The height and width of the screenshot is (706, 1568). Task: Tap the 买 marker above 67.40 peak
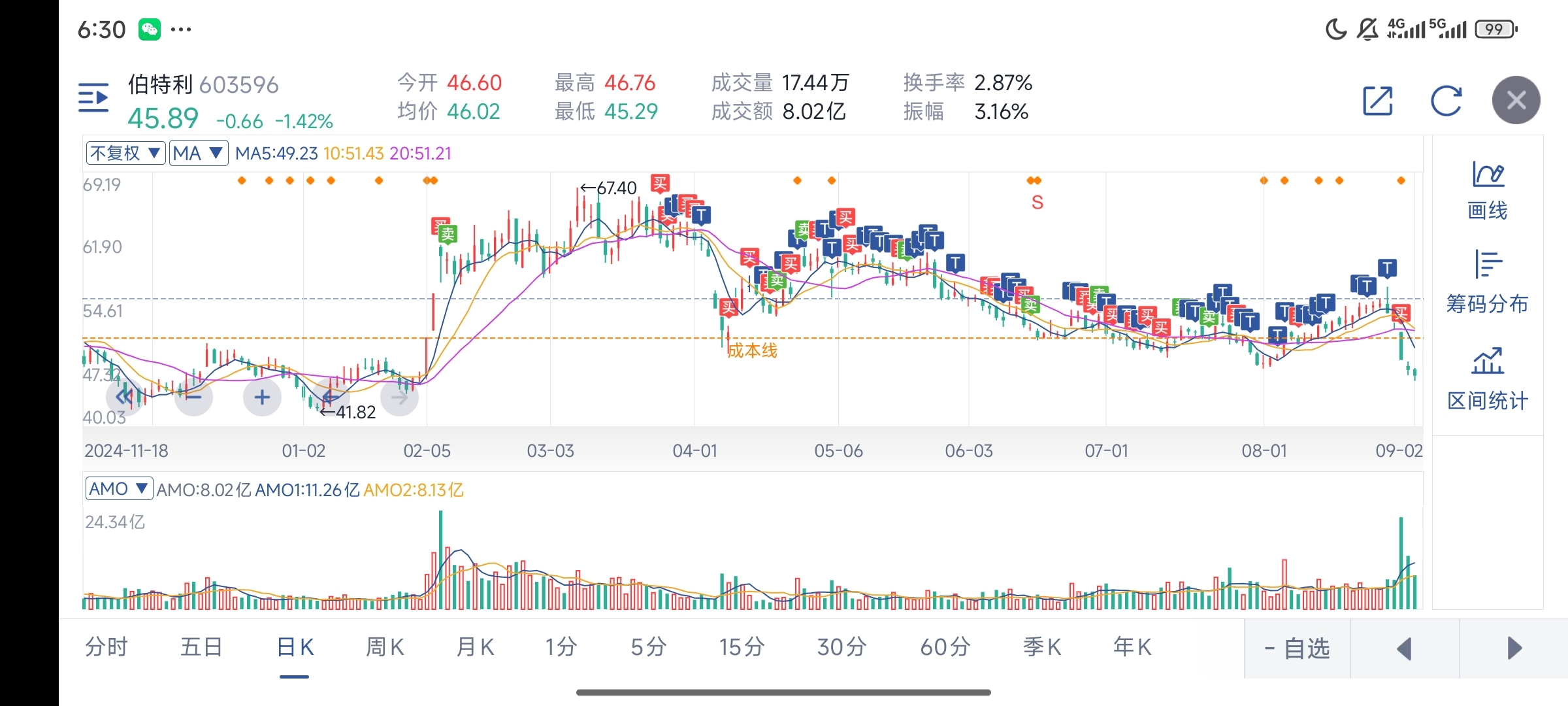pyautogui.click(x=660, y=184)
